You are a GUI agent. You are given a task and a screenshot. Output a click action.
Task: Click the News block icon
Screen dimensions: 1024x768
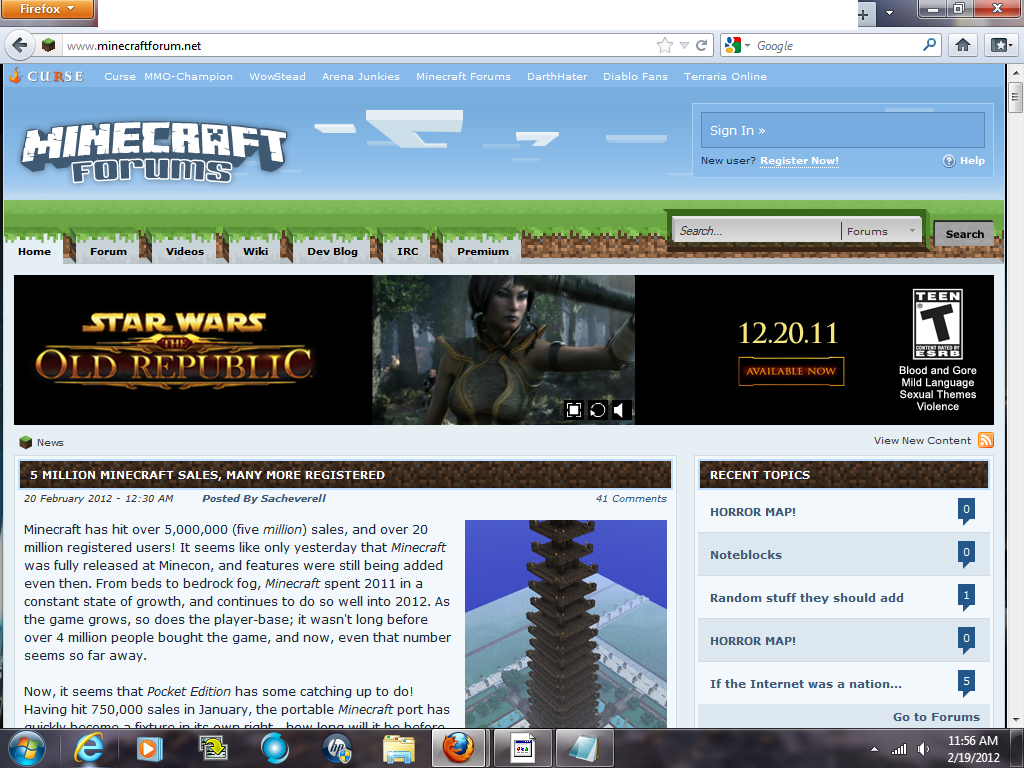click(25, 442)
